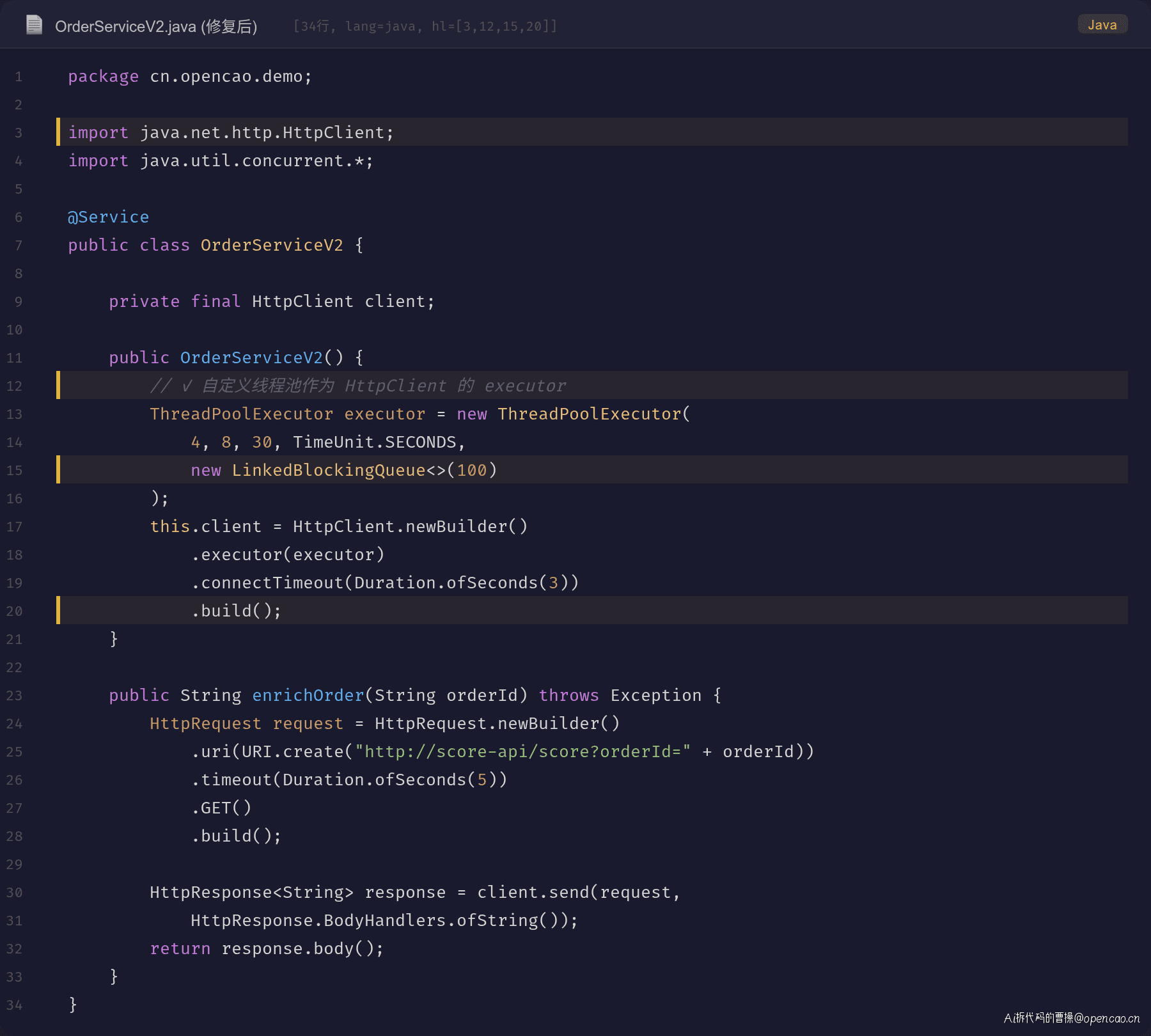Click the public class OrderServiceV2 declaration
Viewport: 1151px width, 1036px height.
[215, 245]
